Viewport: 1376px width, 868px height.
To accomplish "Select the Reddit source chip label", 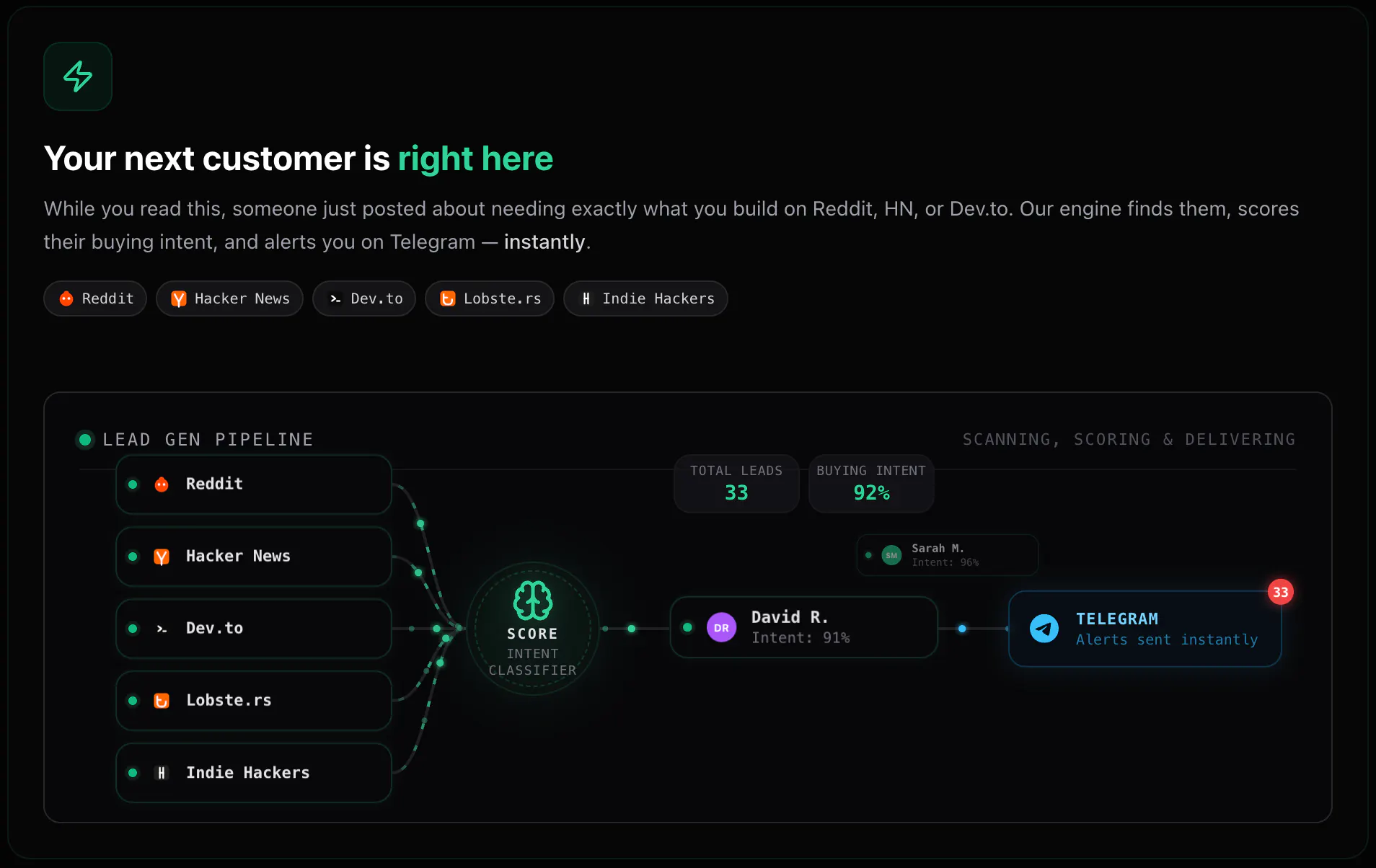I will tap(107, 298).
